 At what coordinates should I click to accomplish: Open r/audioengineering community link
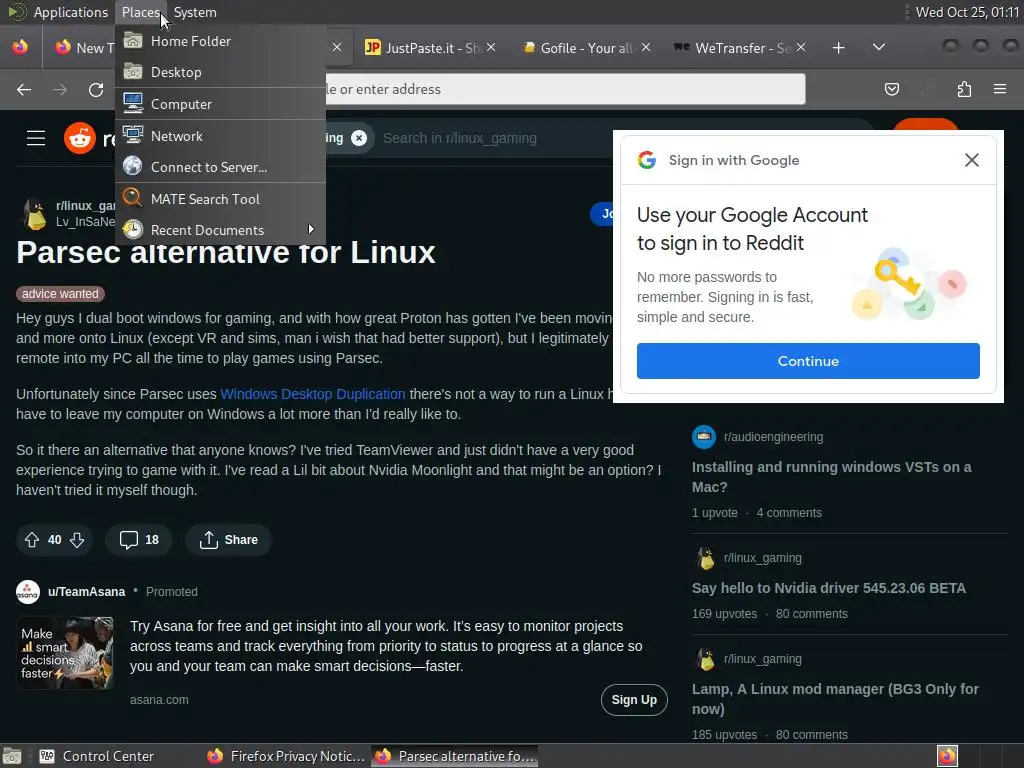[773, 437]
